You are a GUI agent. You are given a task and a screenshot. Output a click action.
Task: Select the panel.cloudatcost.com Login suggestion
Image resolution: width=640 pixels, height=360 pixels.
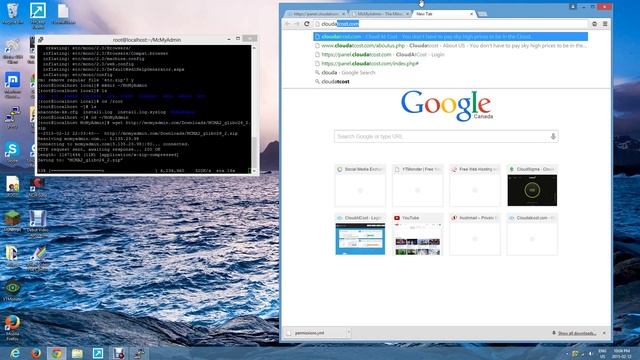click(451, 55)
